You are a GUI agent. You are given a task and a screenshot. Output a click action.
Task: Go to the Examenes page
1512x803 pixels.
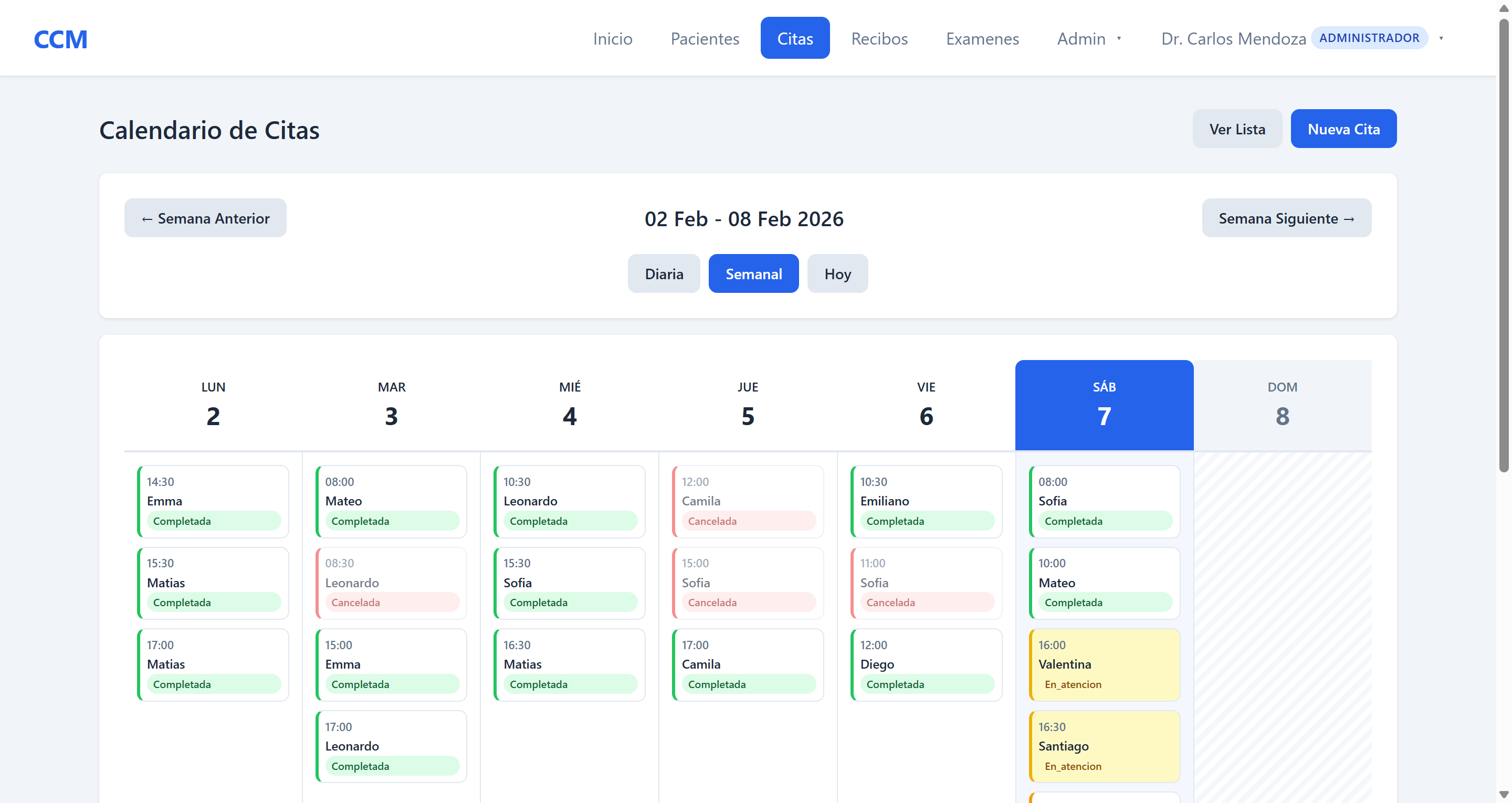click(x=982, y=39)
